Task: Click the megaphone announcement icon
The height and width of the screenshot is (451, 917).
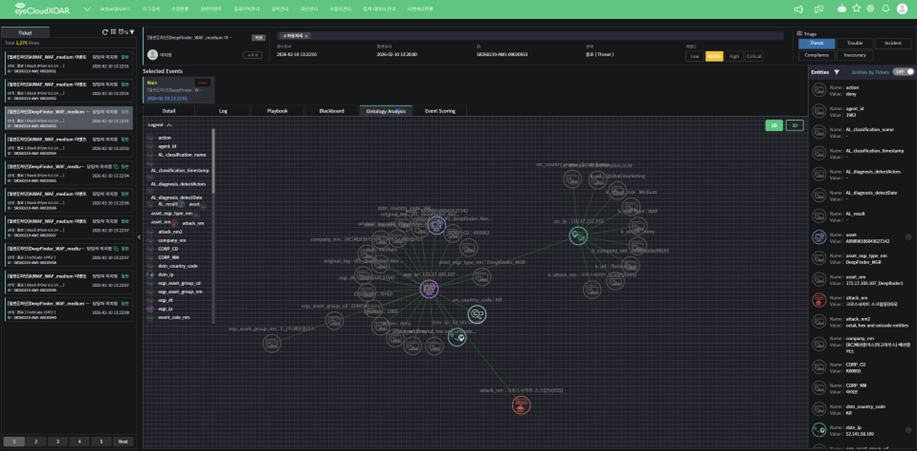Action: coord(798,9)
